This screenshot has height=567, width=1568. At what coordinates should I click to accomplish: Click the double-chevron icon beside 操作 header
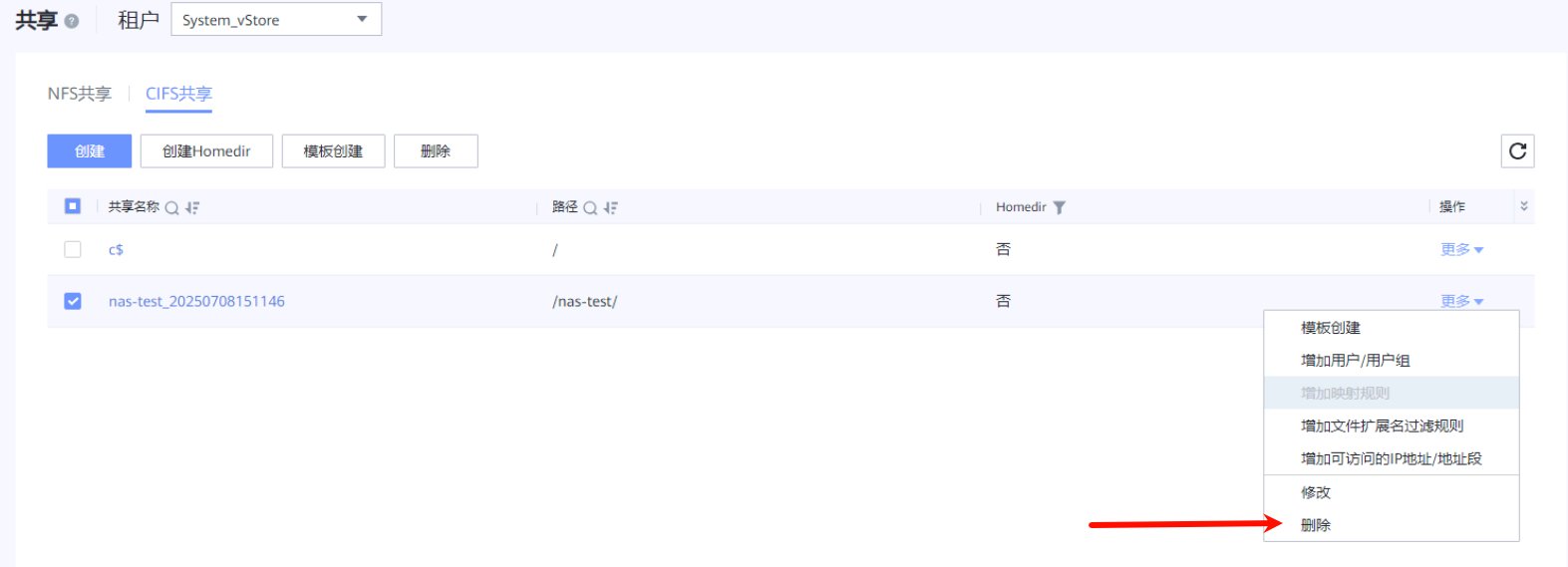tap(1523, 206)
